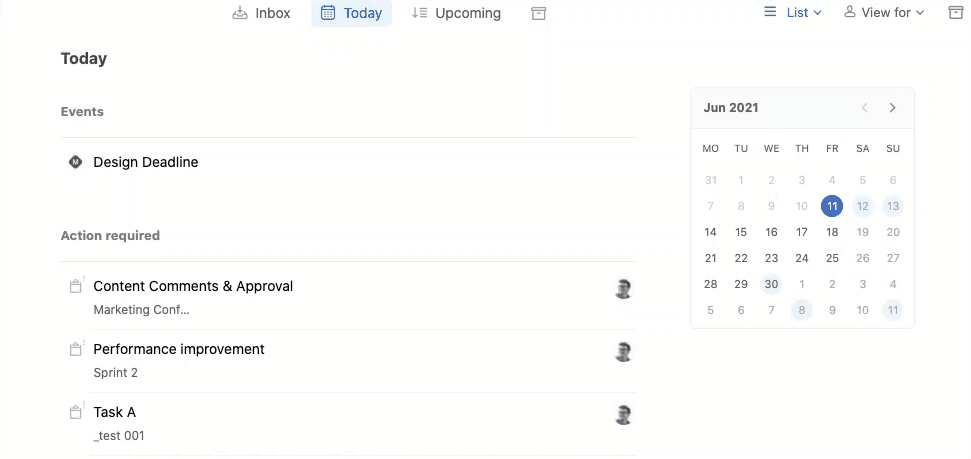Select May 31 in the calendar

tap(710, 180)
